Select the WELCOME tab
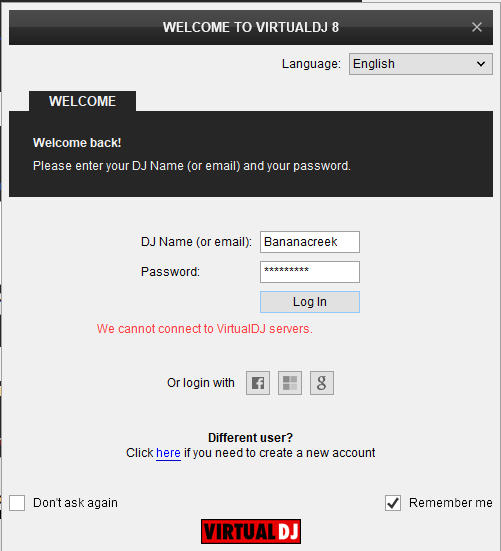 click(82, 101)
